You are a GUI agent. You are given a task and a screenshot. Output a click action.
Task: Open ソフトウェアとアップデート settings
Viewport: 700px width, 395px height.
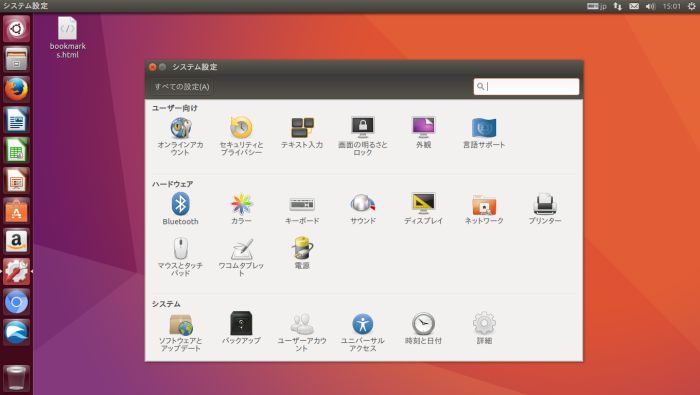[x=180, y=332]
